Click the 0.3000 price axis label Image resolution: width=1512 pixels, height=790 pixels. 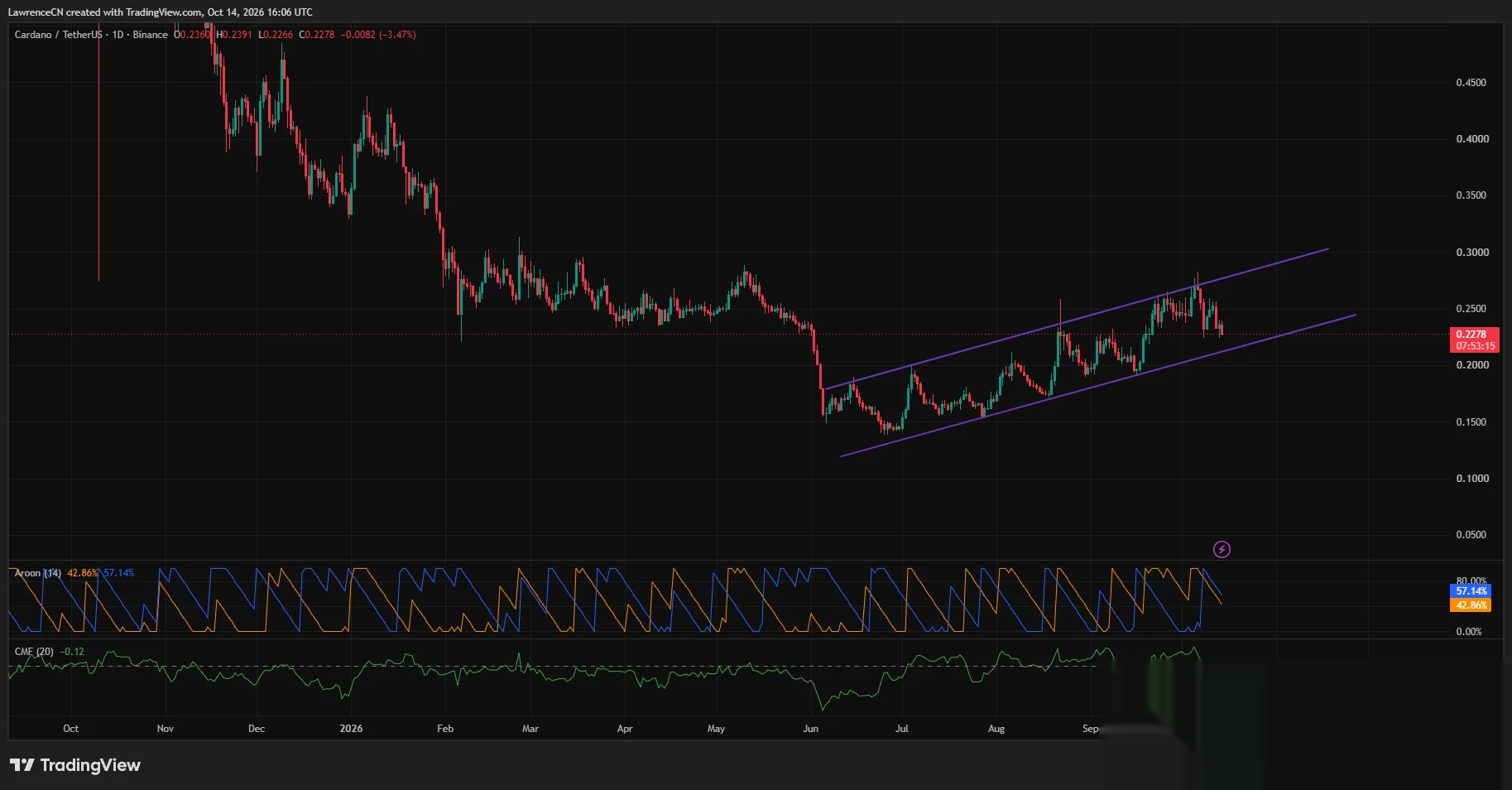point(1471,253)
